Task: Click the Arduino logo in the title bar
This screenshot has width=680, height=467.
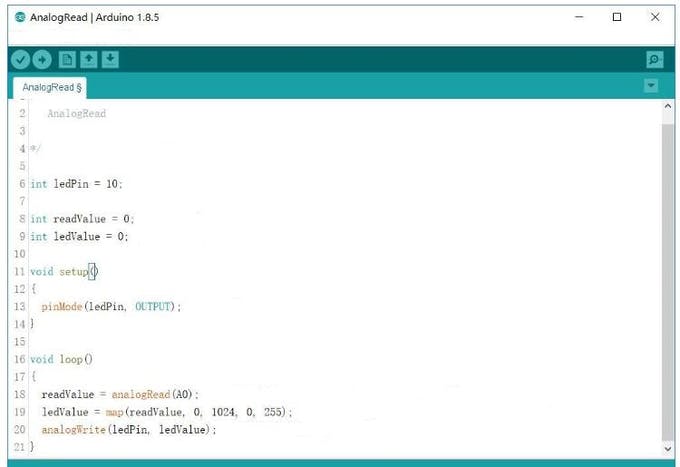Action: pos(20,17)
